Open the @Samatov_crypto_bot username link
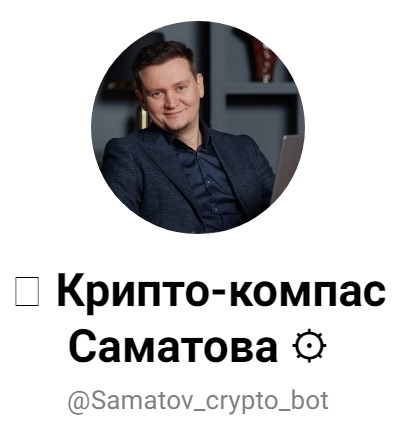Viewport: 406px width, 429px height. pos(198,401)
